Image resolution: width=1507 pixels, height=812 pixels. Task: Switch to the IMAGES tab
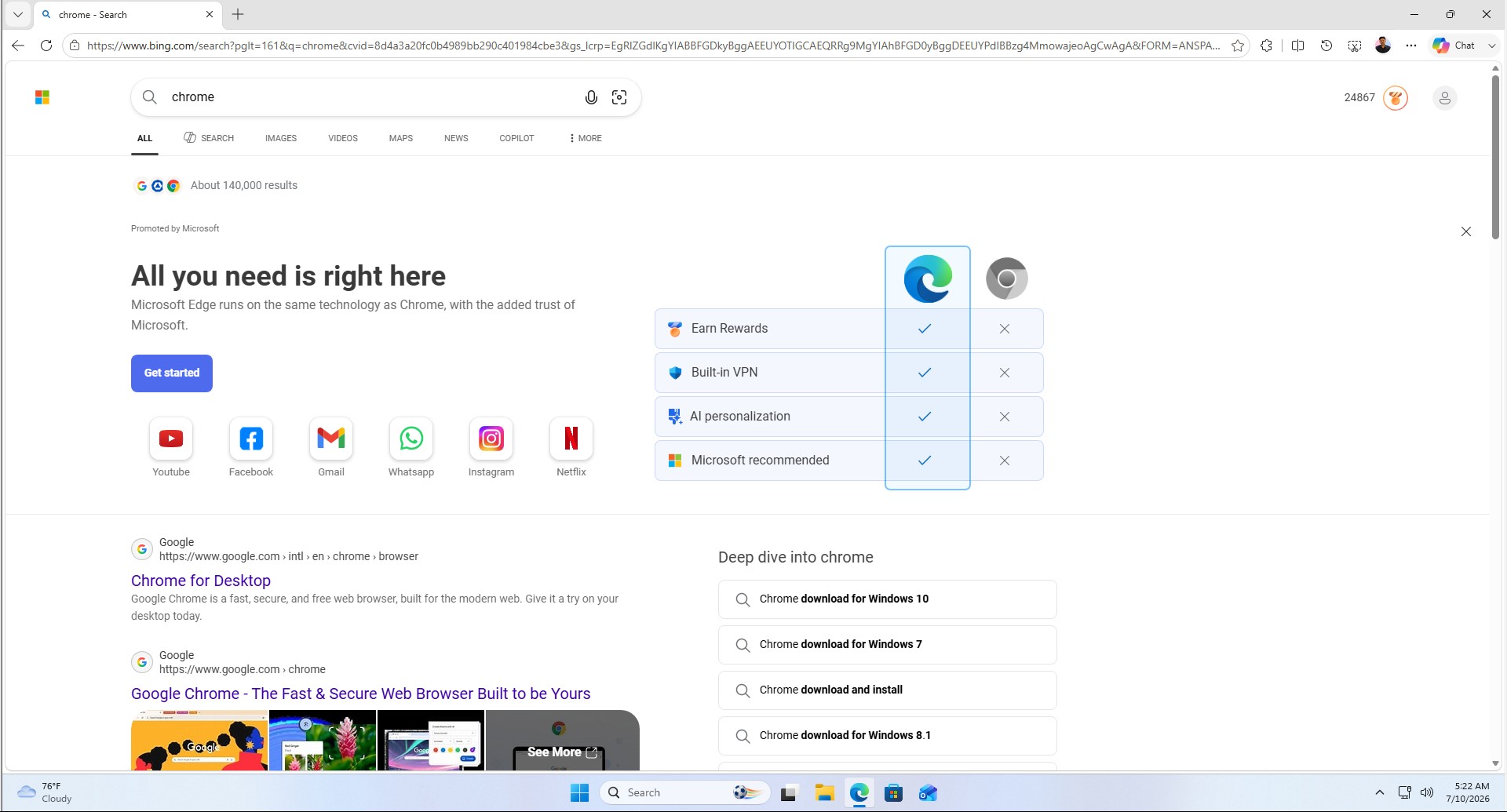point(281,138)
